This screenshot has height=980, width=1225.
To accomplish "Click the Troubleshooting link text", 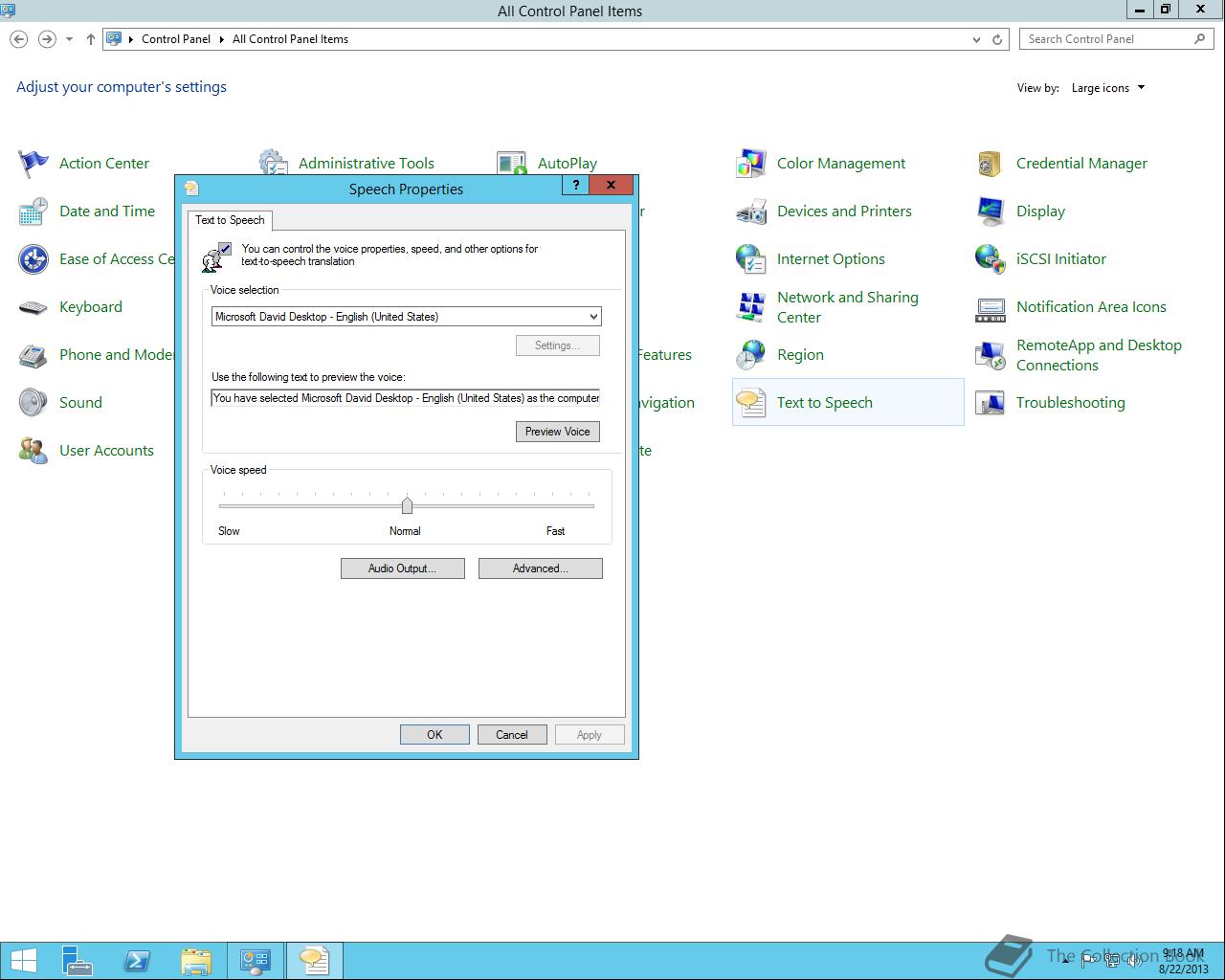I will 1071,403.
